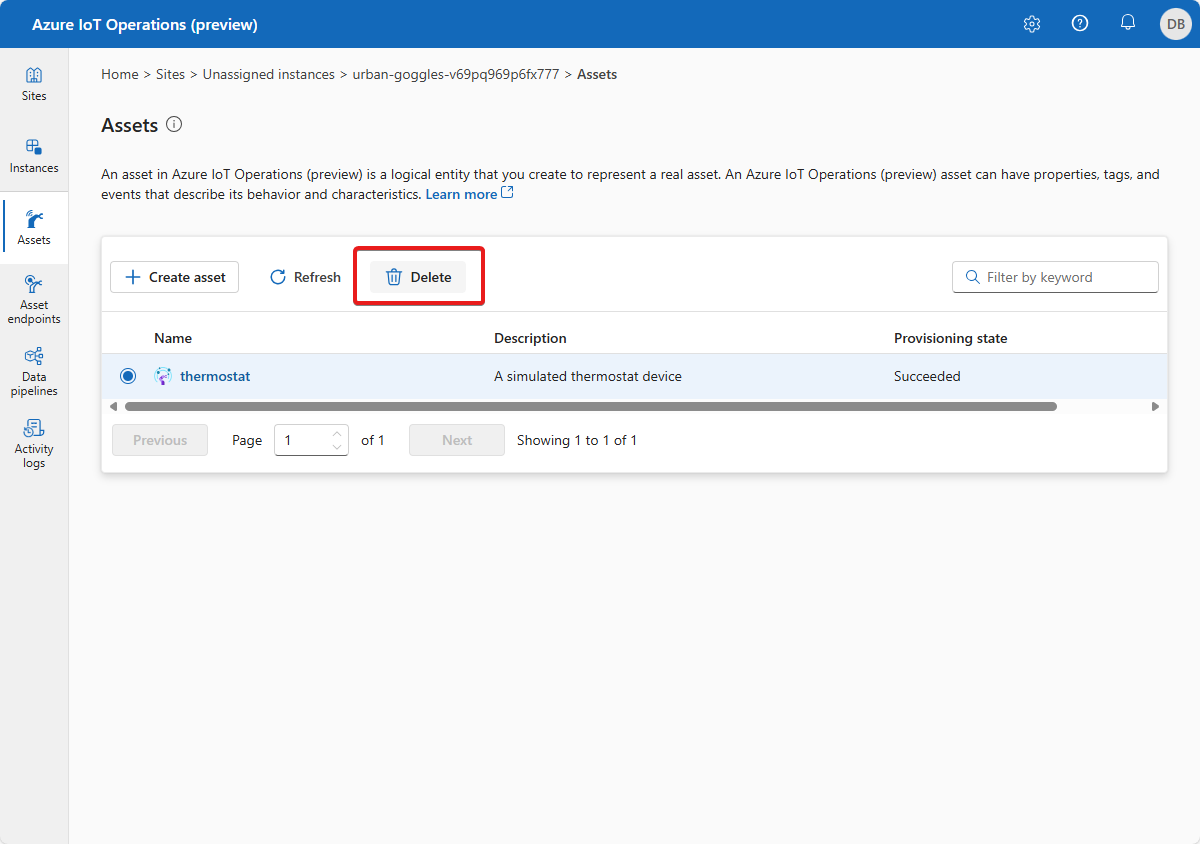Open the help question mark icon
This screenshot has width=1200, height=844.
point(1080,24)
